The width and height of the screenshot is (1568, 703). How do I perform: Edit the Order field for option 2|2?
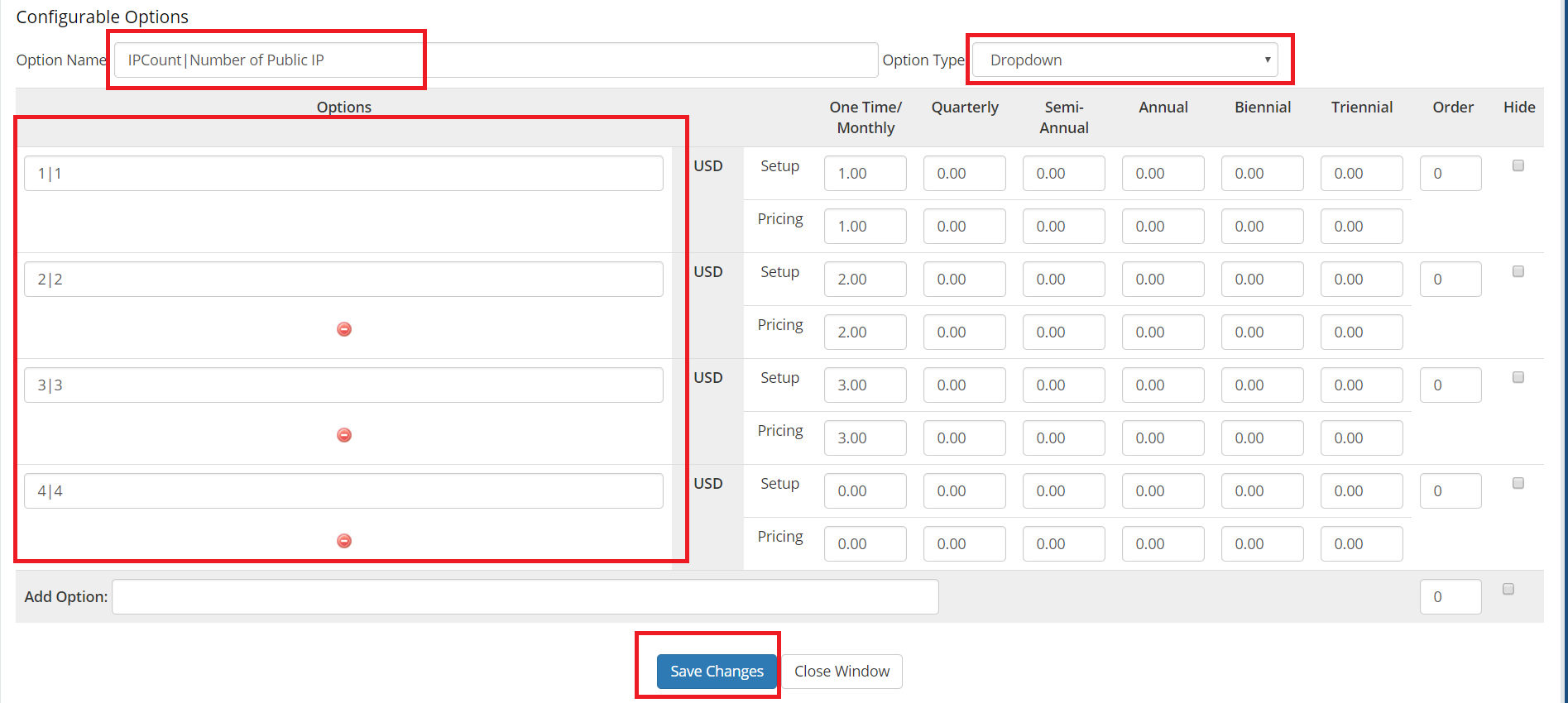coord(1451,280)
